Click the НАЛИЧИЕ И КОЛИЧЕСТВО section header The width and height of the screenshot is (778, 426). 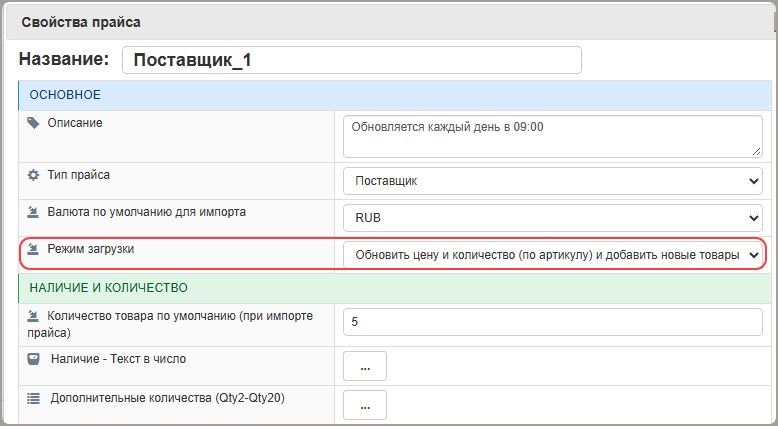[x=395, y=288]
